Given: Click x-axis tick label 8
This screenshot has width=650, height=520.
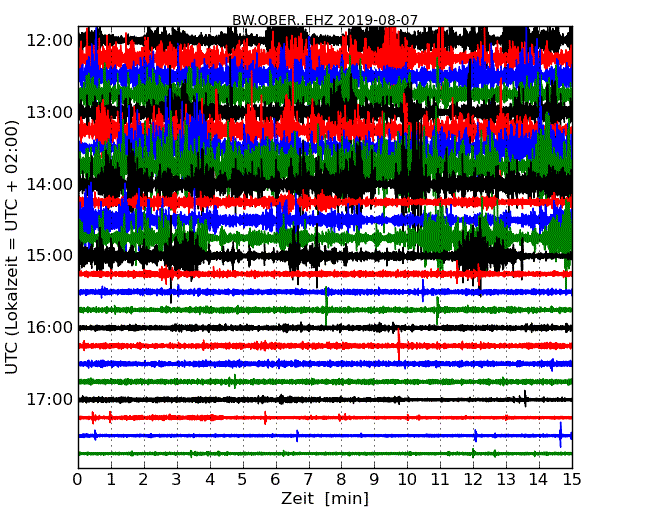Looking at the screenshot, I should tap(341, 479).
